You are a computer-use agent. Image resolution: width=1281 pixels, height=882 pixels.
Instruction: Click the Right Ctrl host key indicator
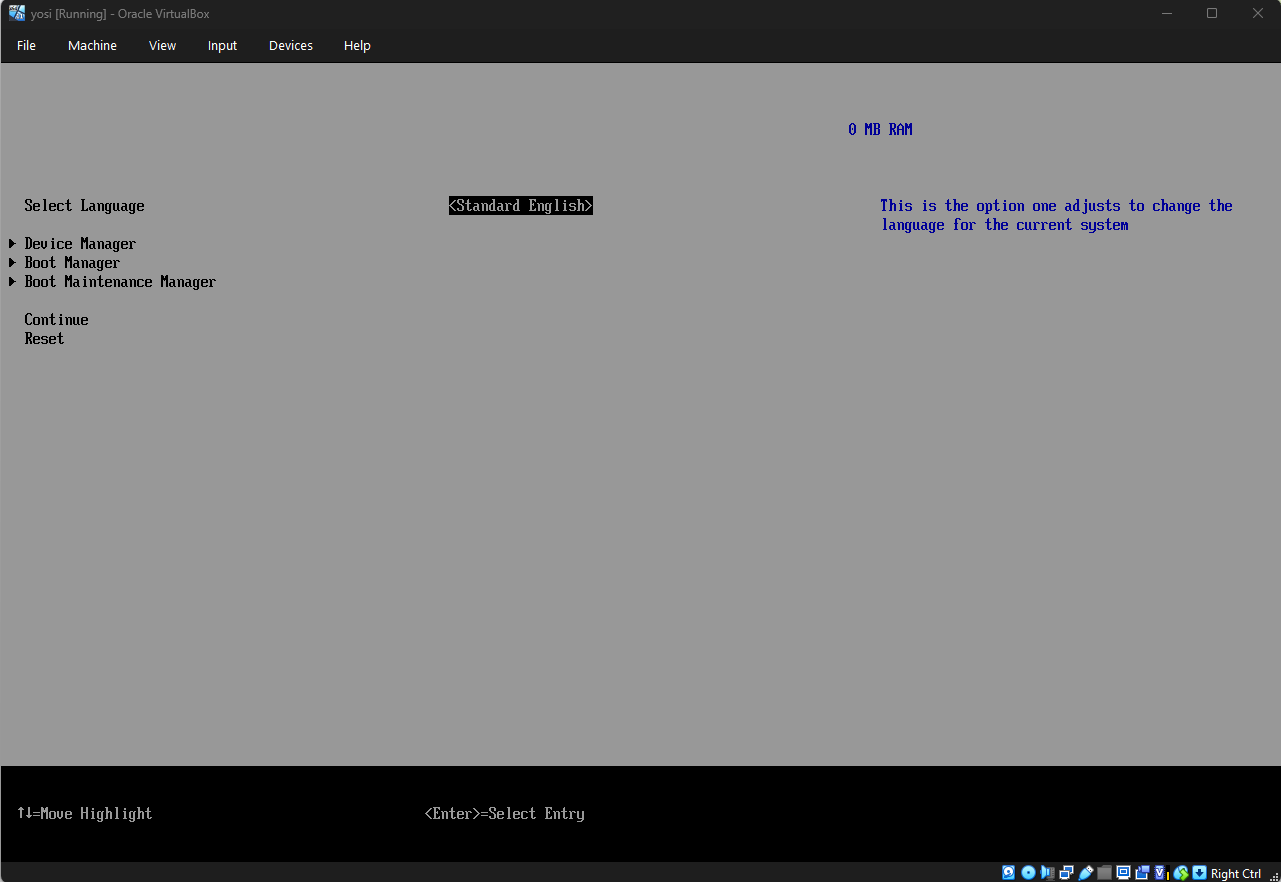click(1236, 874)
